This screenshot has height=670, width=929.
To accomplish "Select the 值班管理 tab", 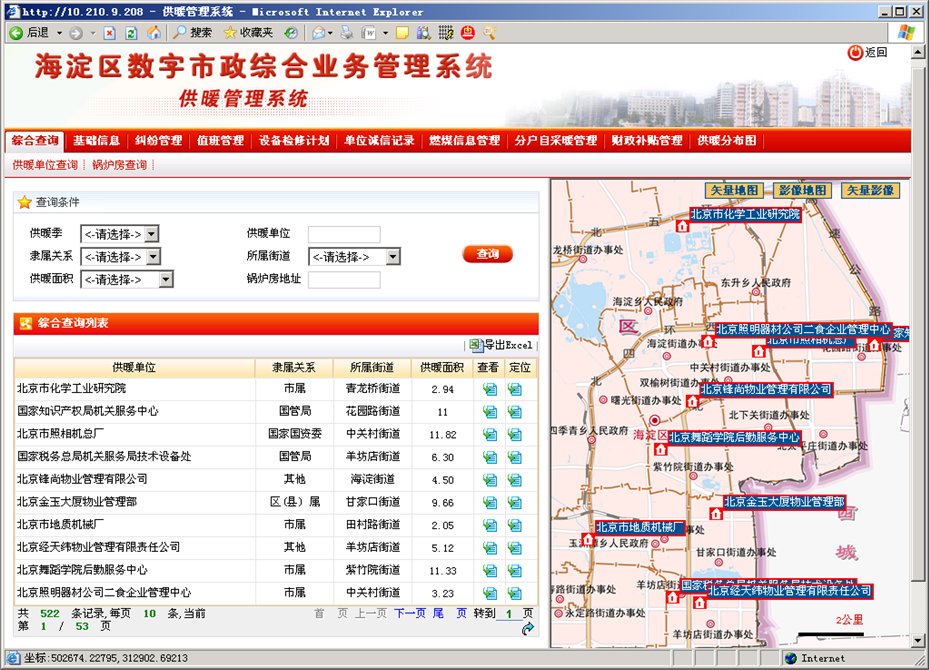I will coord(220,141).
